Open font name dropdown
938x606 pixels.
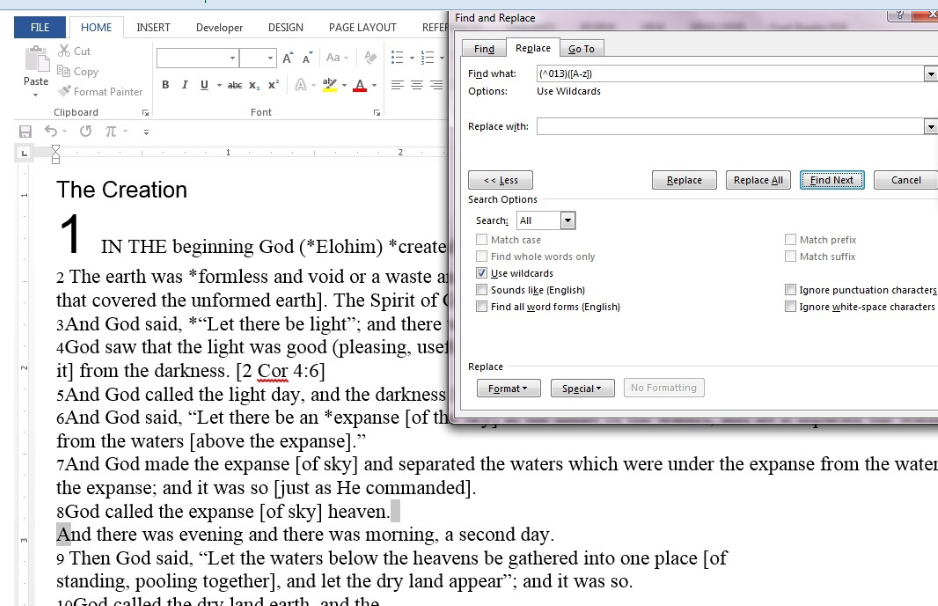[232, 58]
